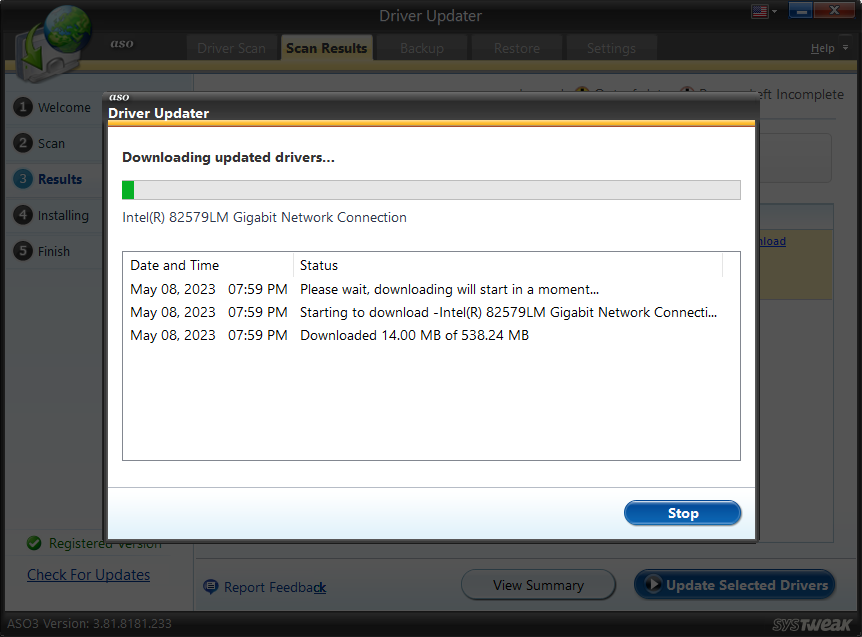The image size is (862, 637).
Task: Select the Finish step icon
Action: [22, 251]
